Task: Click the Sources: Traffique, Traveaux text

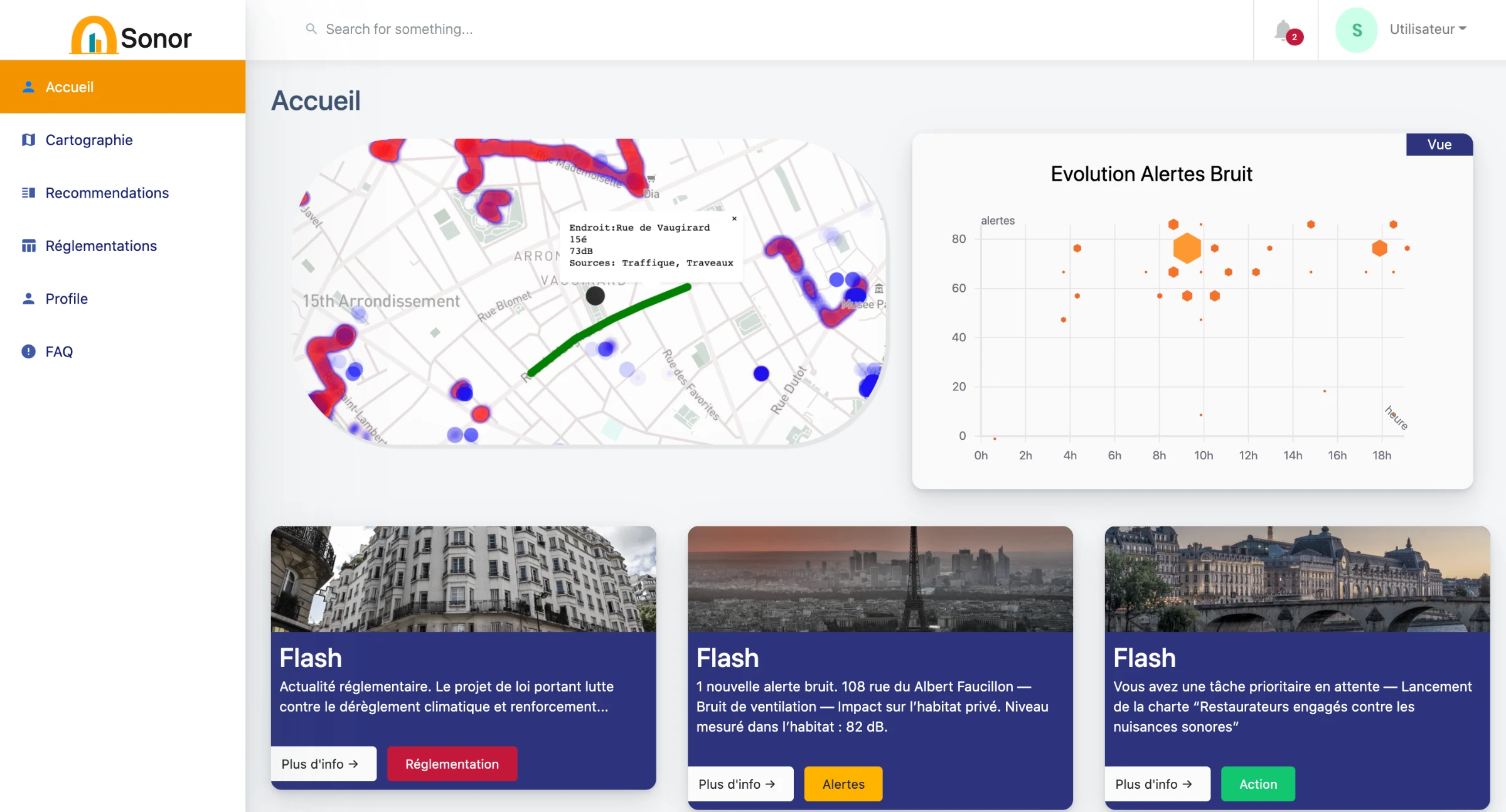Action: point(651,263)
